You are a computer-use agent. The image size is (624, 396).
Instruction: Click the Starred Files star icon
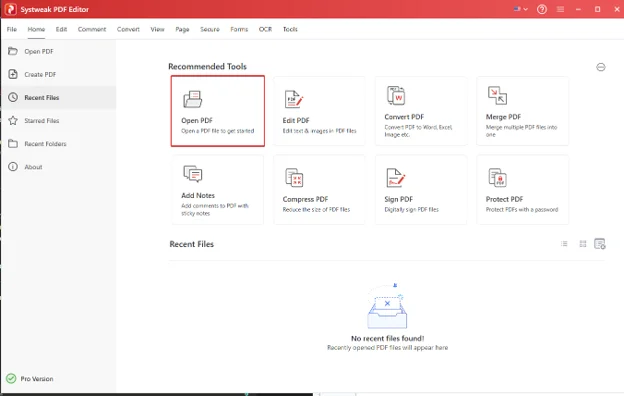[x=13, y=120]
